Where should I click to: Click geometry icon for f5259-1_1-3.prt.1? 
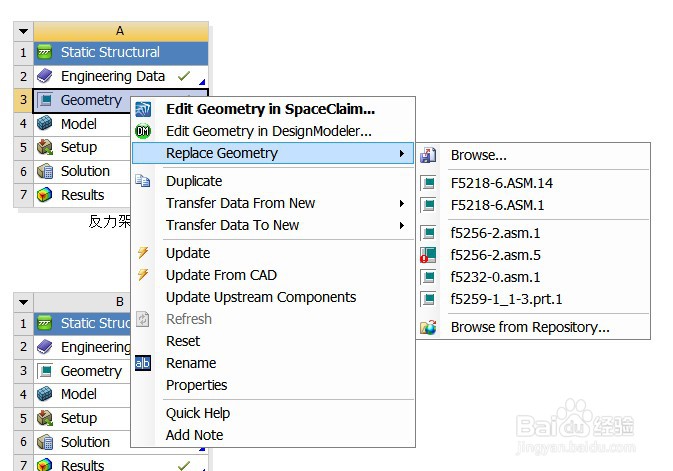point(428,299)
